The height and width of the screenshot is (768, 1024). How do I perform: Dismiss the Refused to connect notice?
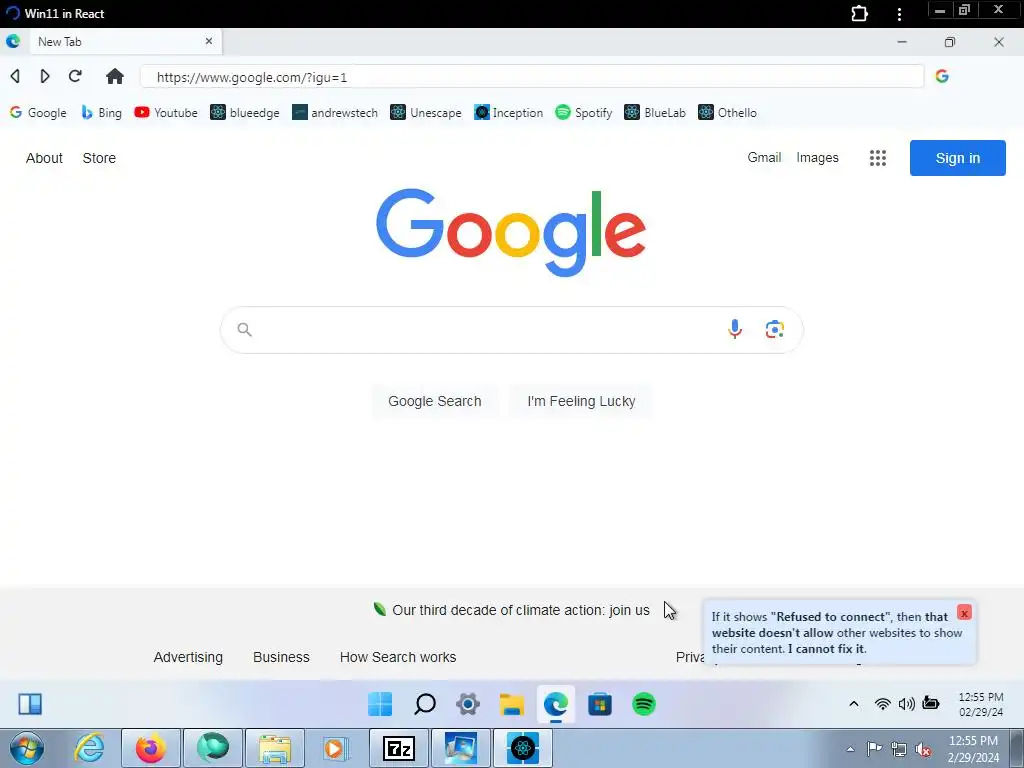coord(964,613)
